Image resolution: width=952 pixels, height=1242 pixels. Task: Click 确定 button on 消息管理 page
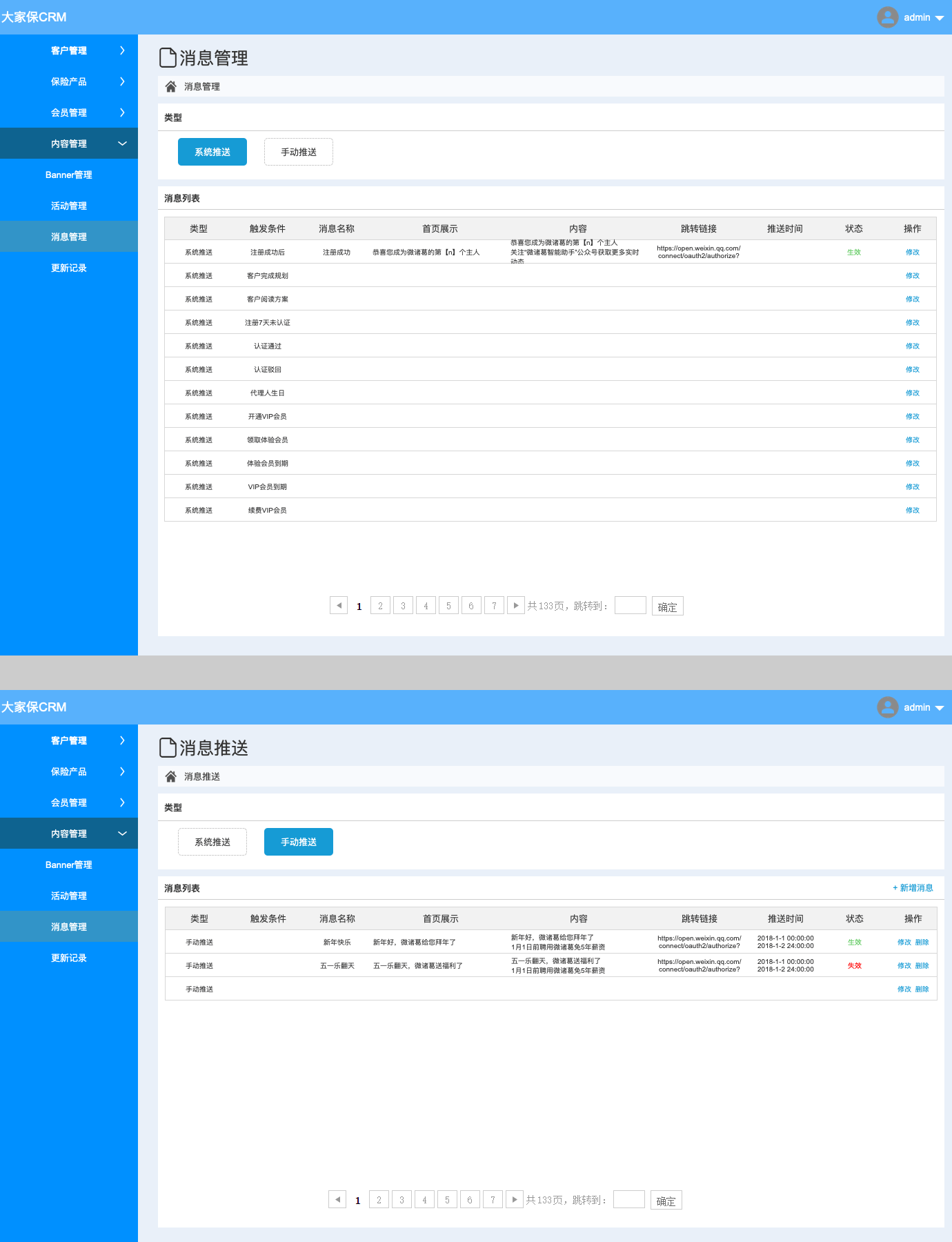click(668, 607)
